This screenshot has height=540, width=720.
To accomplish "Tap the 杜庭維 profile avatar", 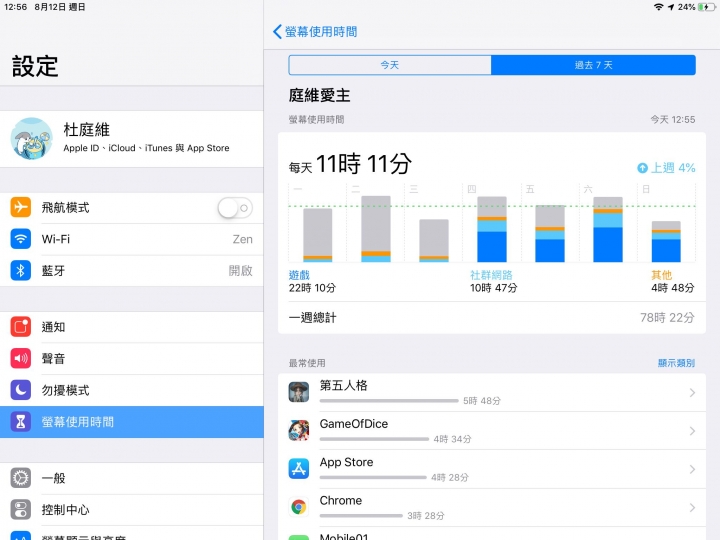I will pyautogui.click(x=32, y=139).
